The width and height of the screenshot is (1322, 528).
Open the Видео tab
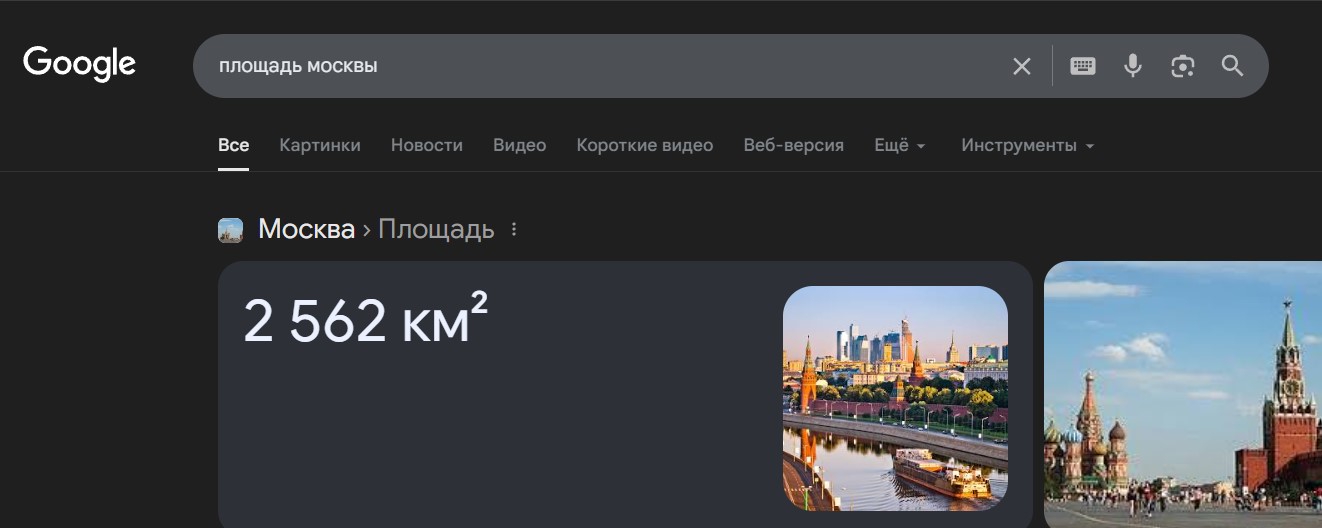click(x=519, y=145)
